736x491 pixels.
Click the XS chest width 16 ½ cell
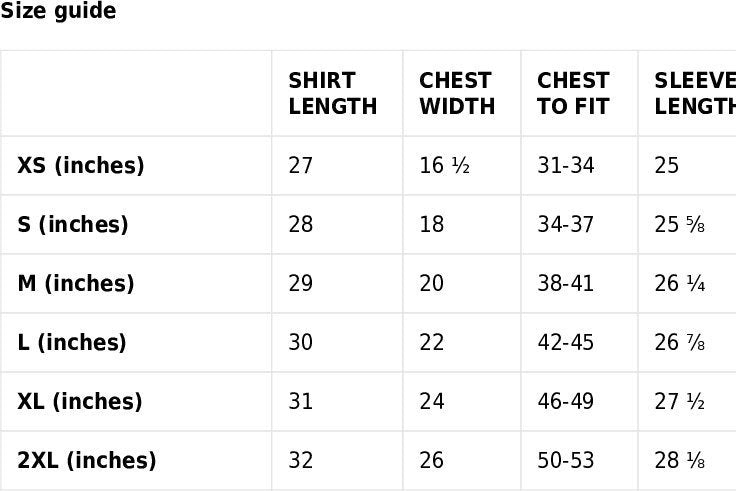[444, 165]
